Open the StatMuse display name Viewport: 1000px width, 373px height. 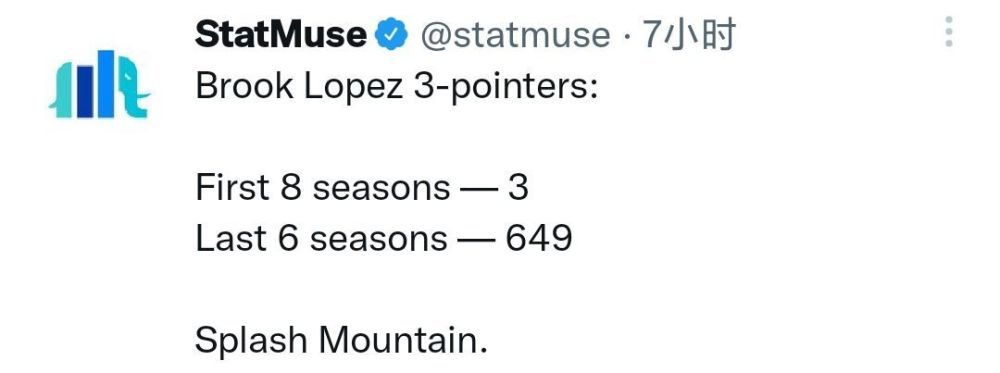tap(281, 34)
